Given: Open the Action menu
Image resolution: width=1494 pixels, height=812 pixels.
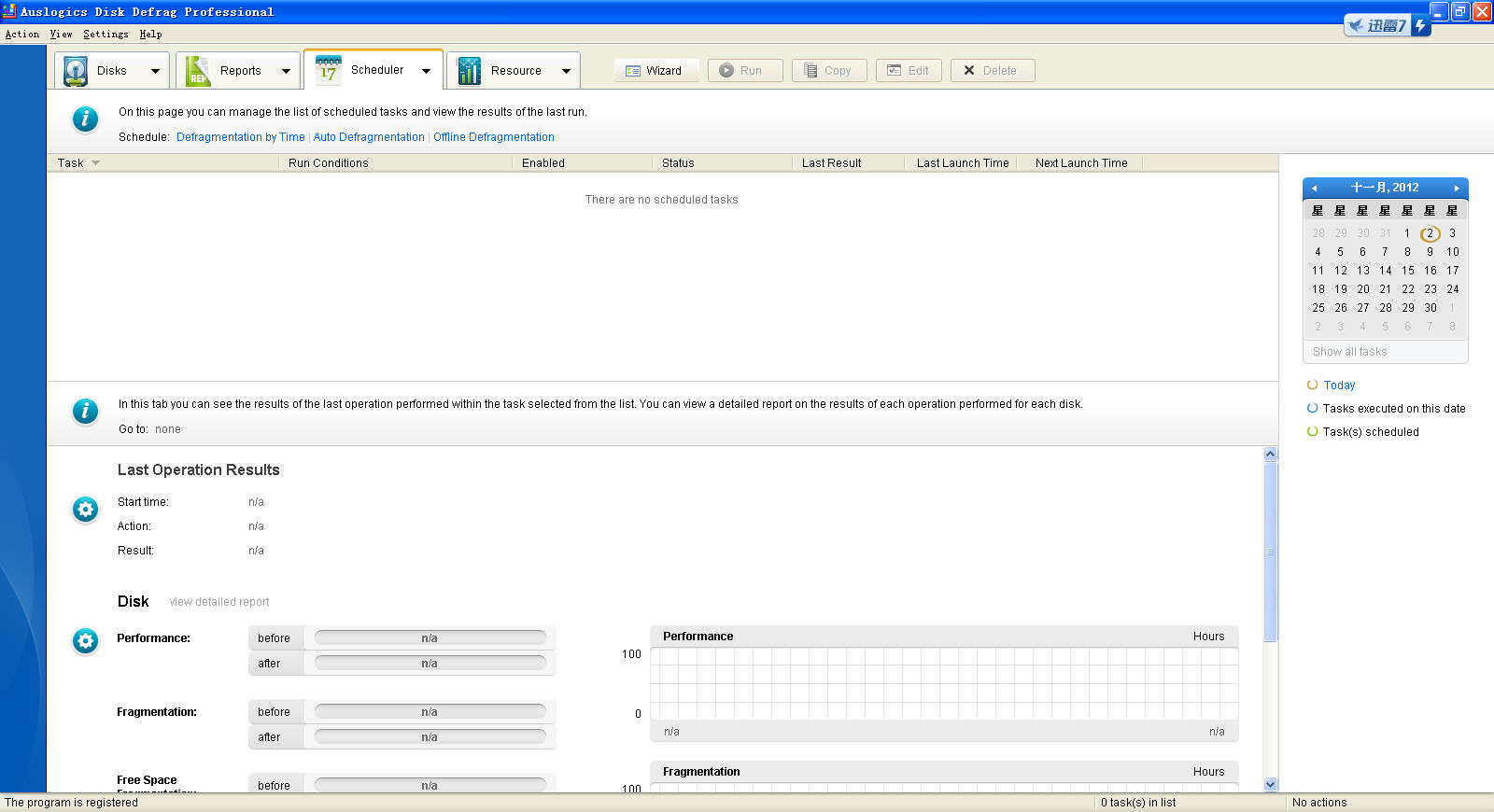Looking at the screenshot, I should pyautogui.click(x=22, y=35).
